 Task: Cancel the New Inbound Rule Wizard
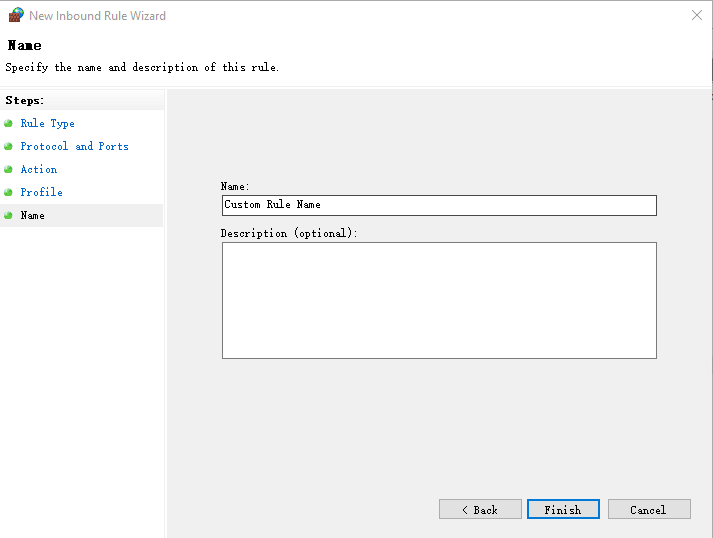pos(649,509)
